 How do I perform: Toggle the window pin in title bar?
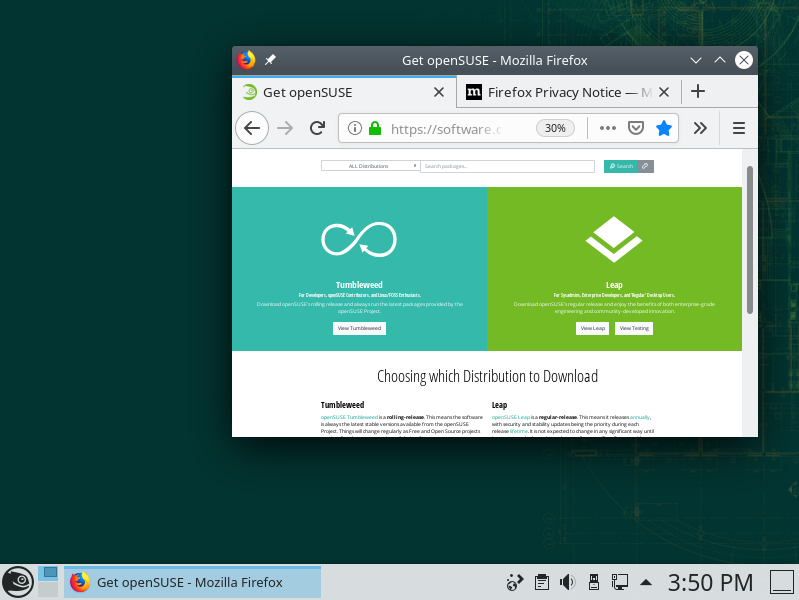click(270, 60)
